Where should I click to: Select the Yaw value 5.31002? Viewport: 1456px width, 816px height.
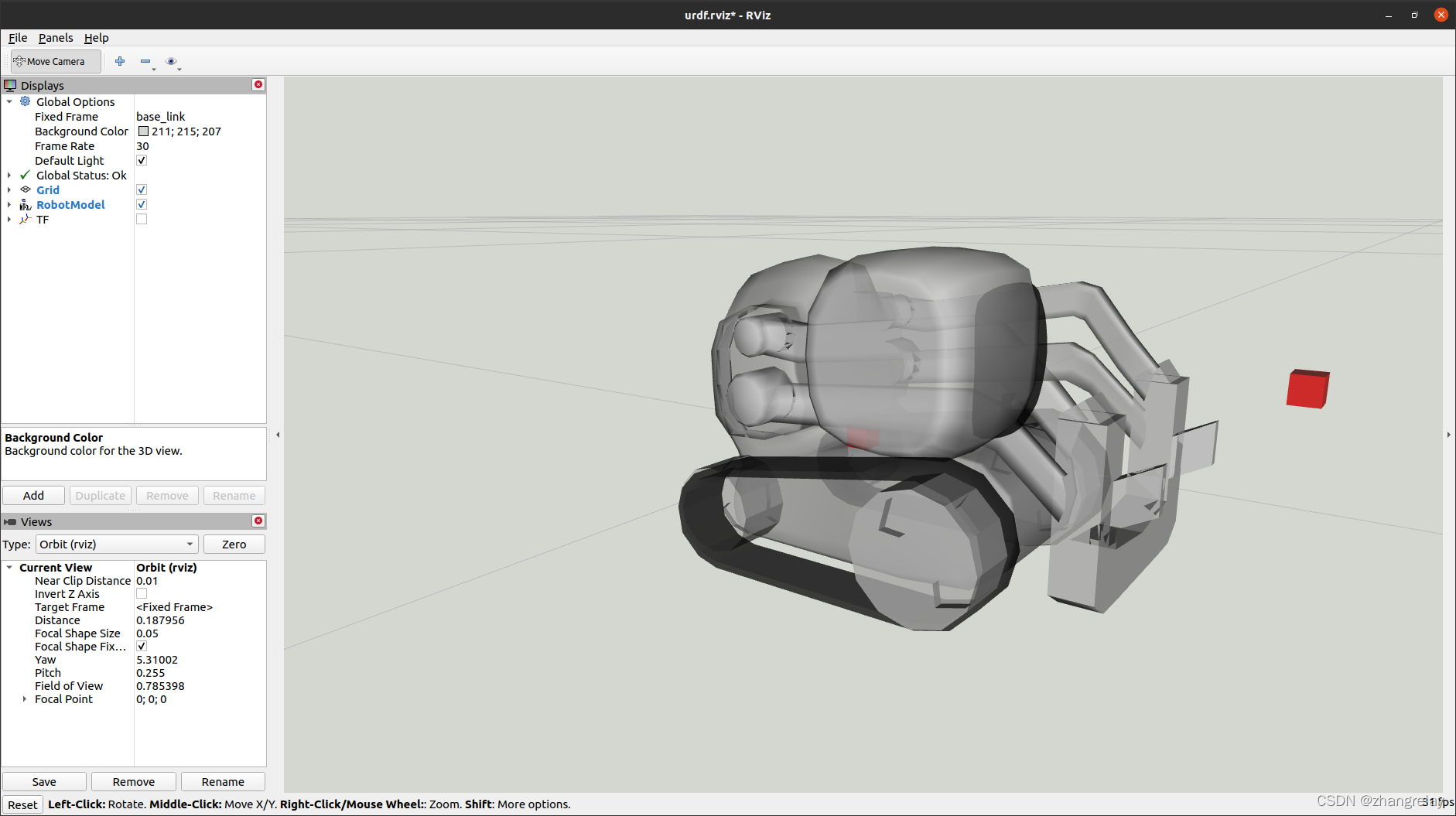[x=157, y=659]
